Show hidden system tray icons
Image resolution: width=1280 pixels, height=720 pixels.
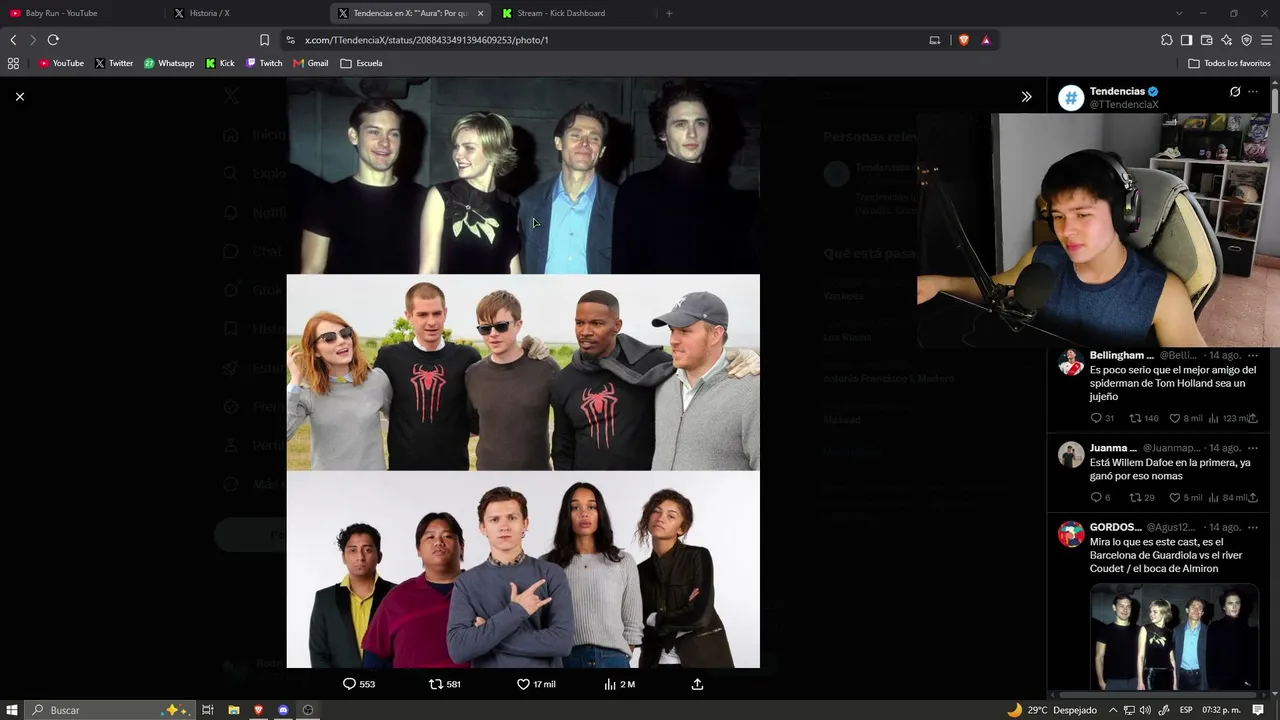(x=1112, y=710)
